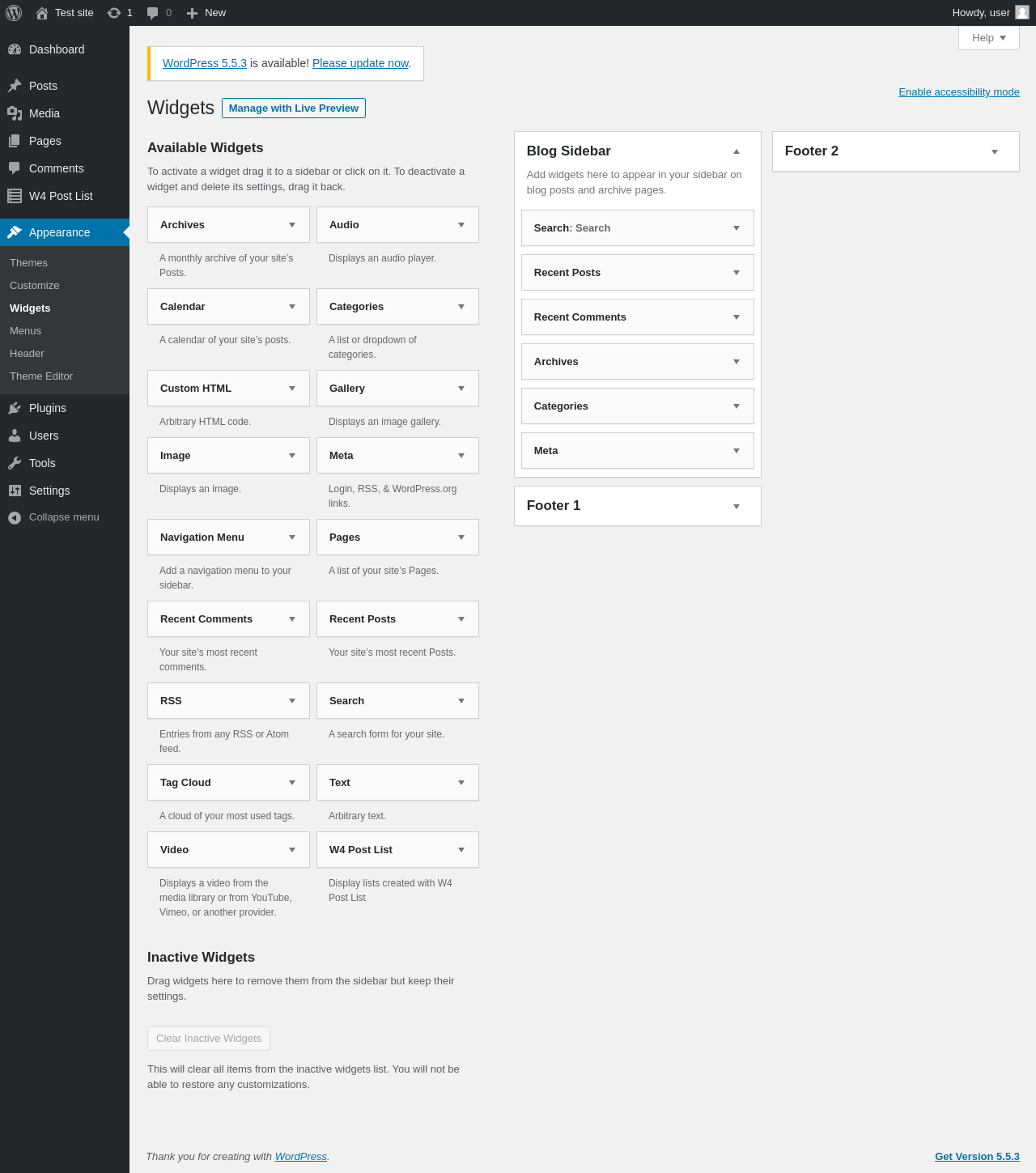The width and height of the screenshot is (1036, 1173).
Task: Click the Users person icon
Action: click(15, 436)
